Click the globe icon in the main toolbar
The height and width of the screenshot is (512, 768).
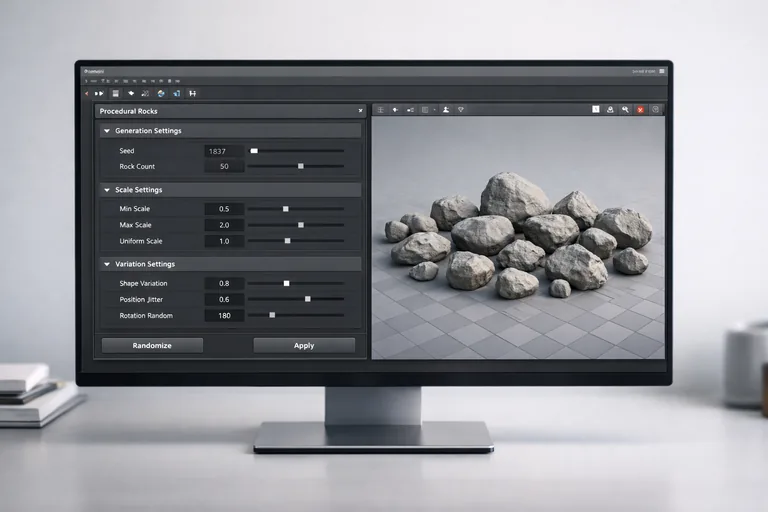(x=161, y=93)
